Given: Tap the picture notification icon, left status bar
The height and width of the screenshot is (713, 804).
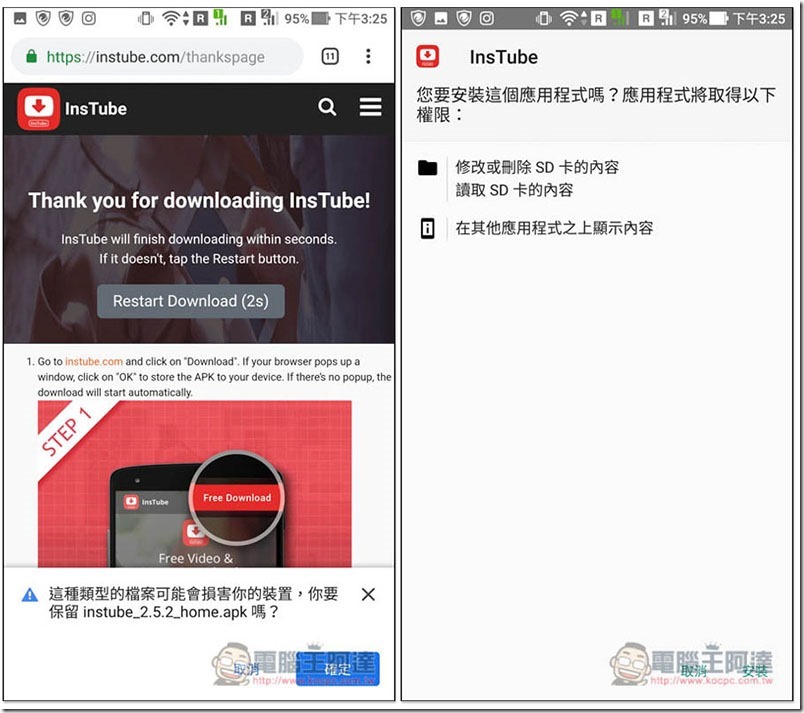Looking at the screenshot, I should click(20, 19).
